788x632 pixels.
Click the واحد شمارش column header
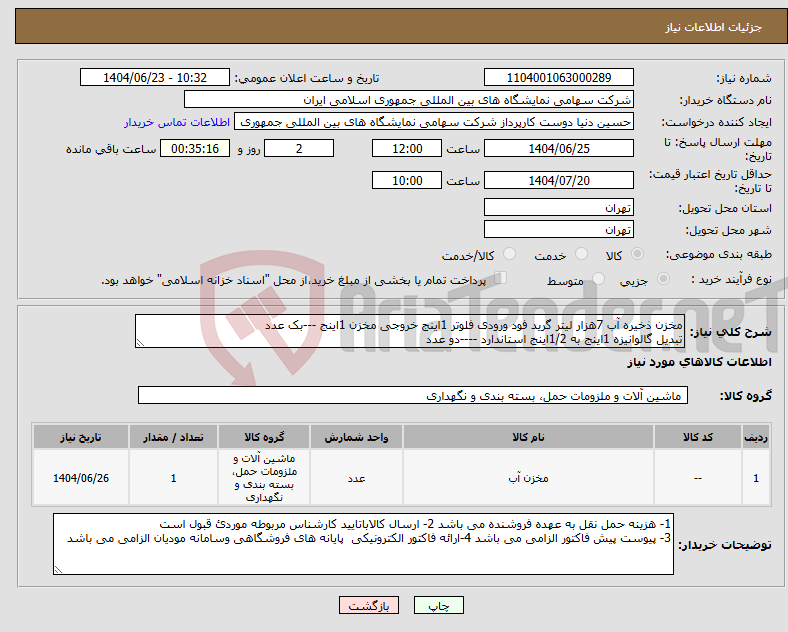pyautogui.click(x=356, y=437)
